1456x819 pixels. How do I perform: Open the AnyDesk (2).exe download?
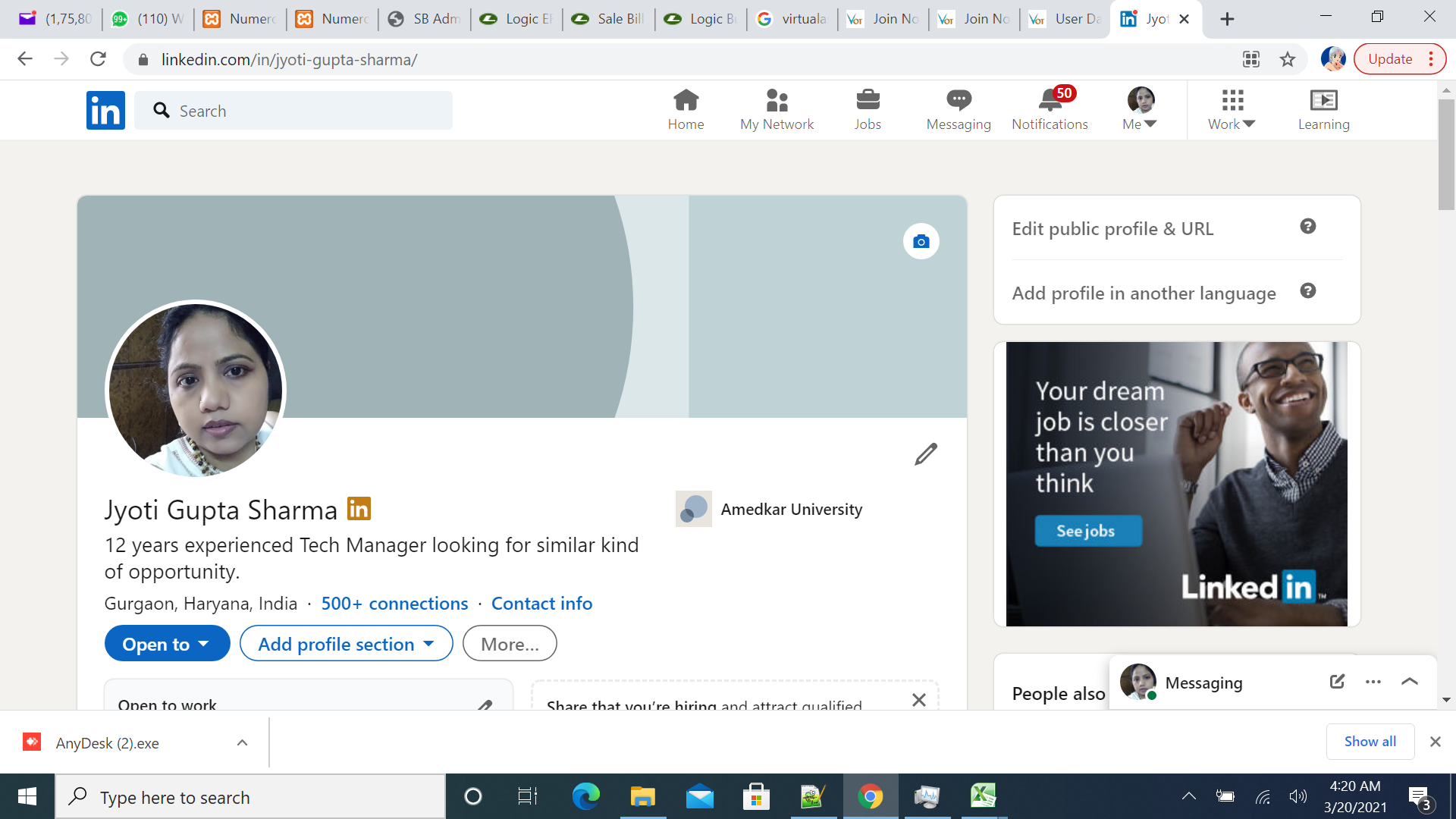click(x=106, y=742)
